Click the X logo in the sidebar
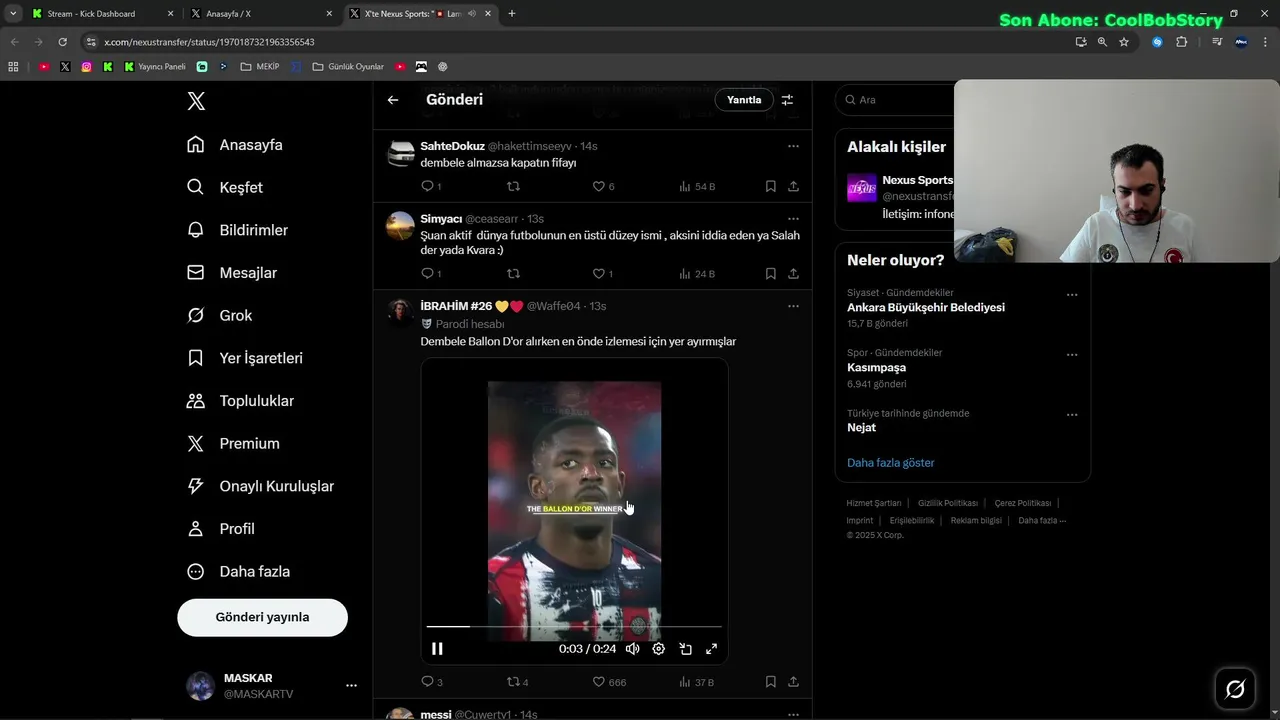 [196, 101]
